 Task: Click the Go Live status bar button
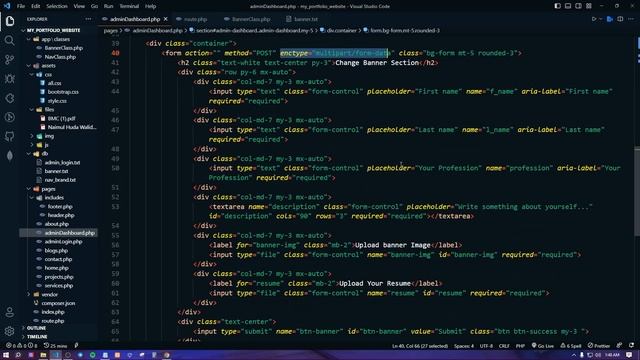[543, 346]
